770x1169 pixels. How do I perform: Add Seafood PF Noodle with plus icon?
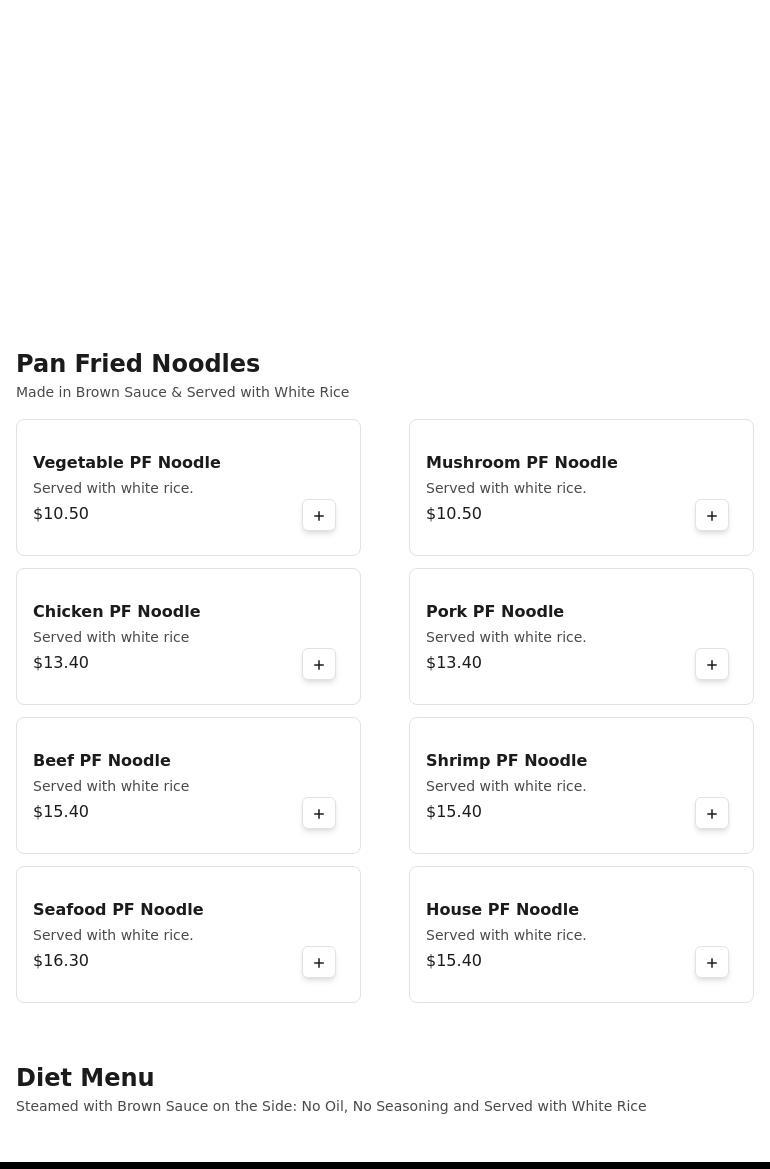click(318, 962)
